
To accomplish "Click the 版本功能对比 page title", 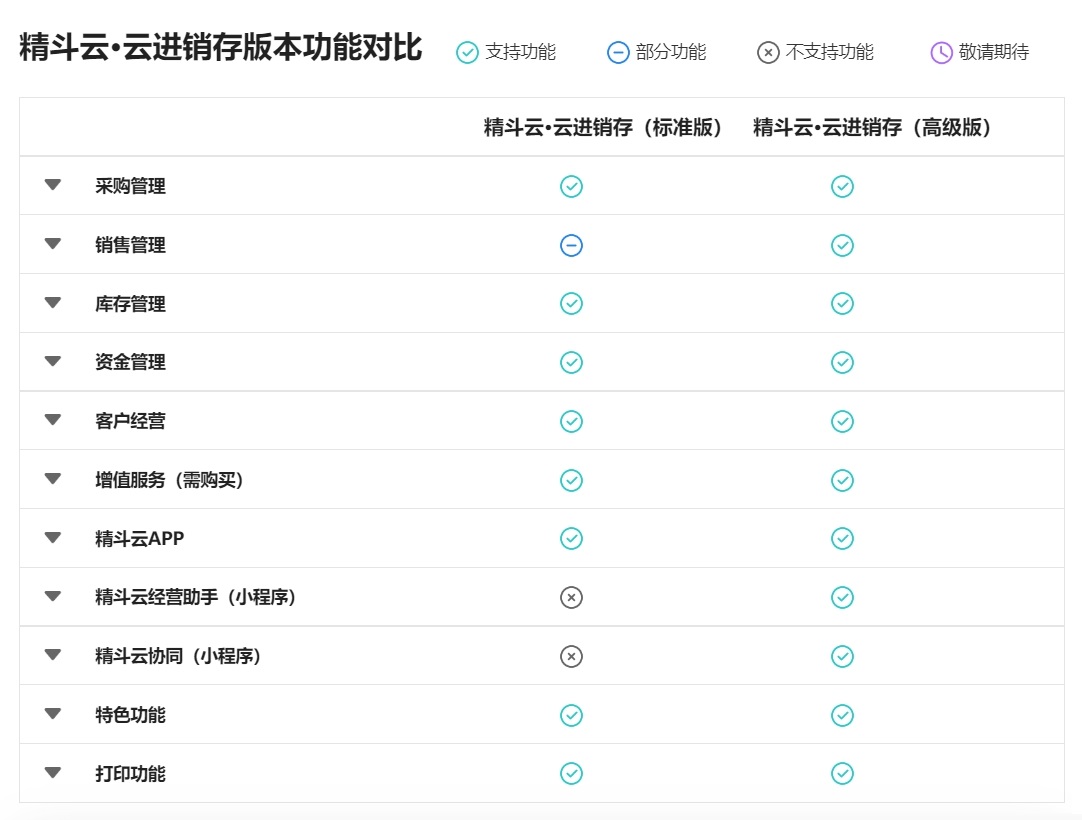I will click(x=221, y=47).
